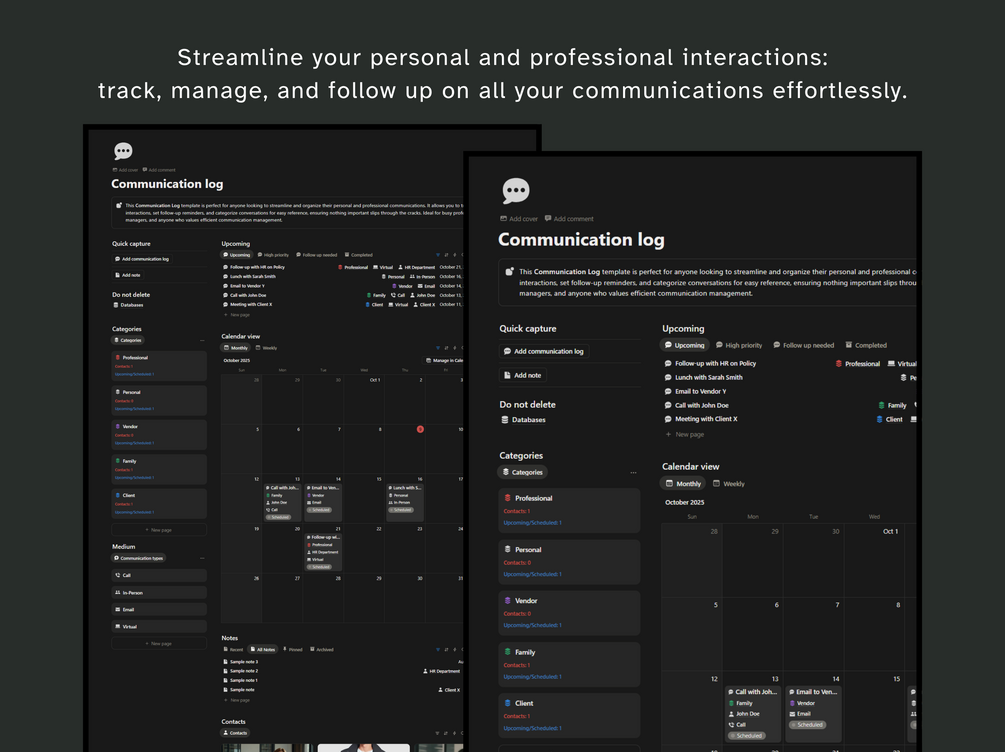Open the Databases link on the back page

click(x=128, y=305)
